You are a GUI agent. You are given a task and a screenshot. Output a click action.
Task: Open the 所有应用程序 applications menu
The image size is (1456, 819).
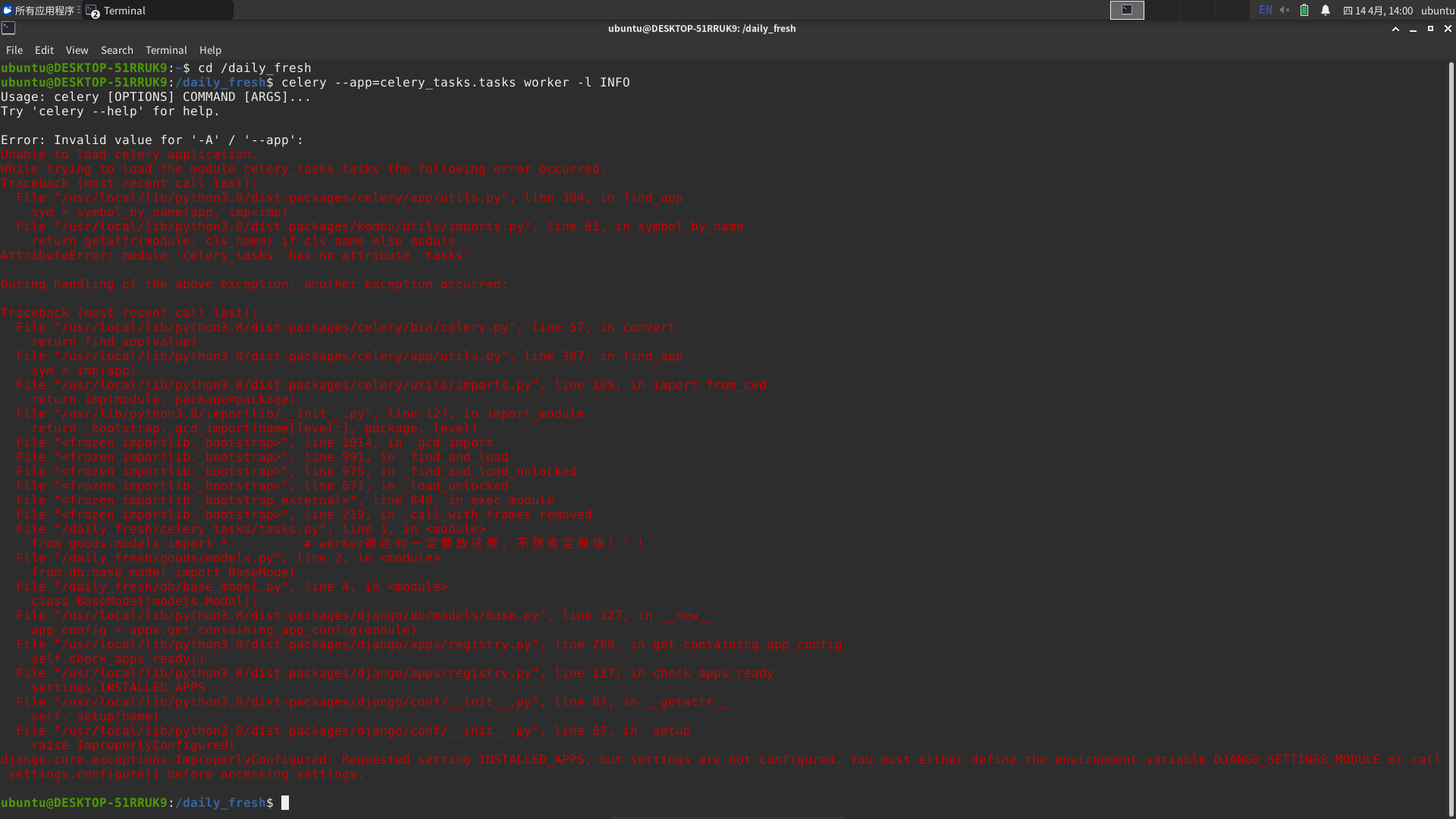tap(42, 11)
